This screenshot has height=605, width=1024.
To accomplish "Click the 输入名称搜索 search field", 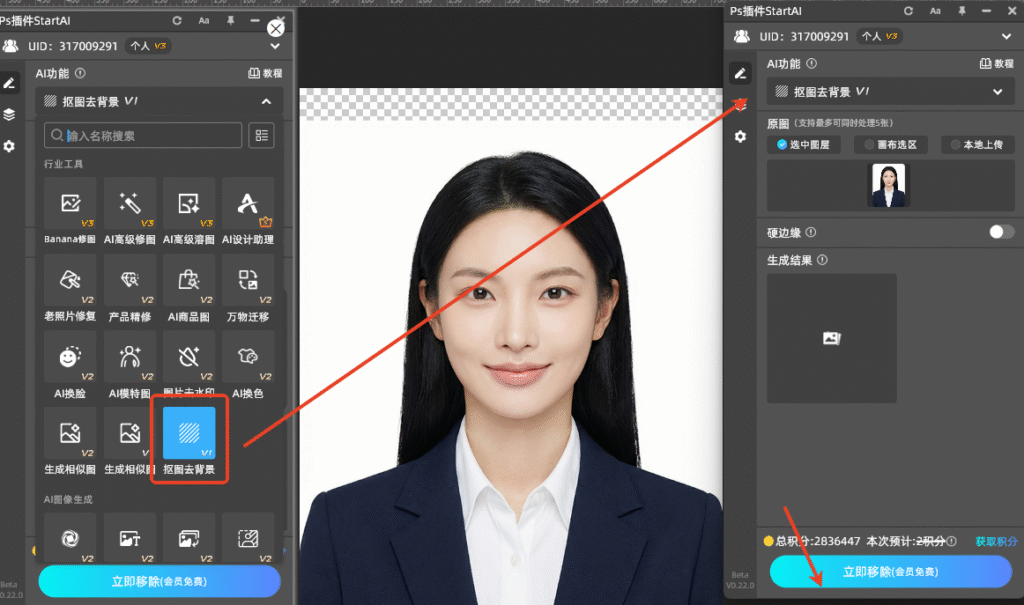I will point(150,136).
